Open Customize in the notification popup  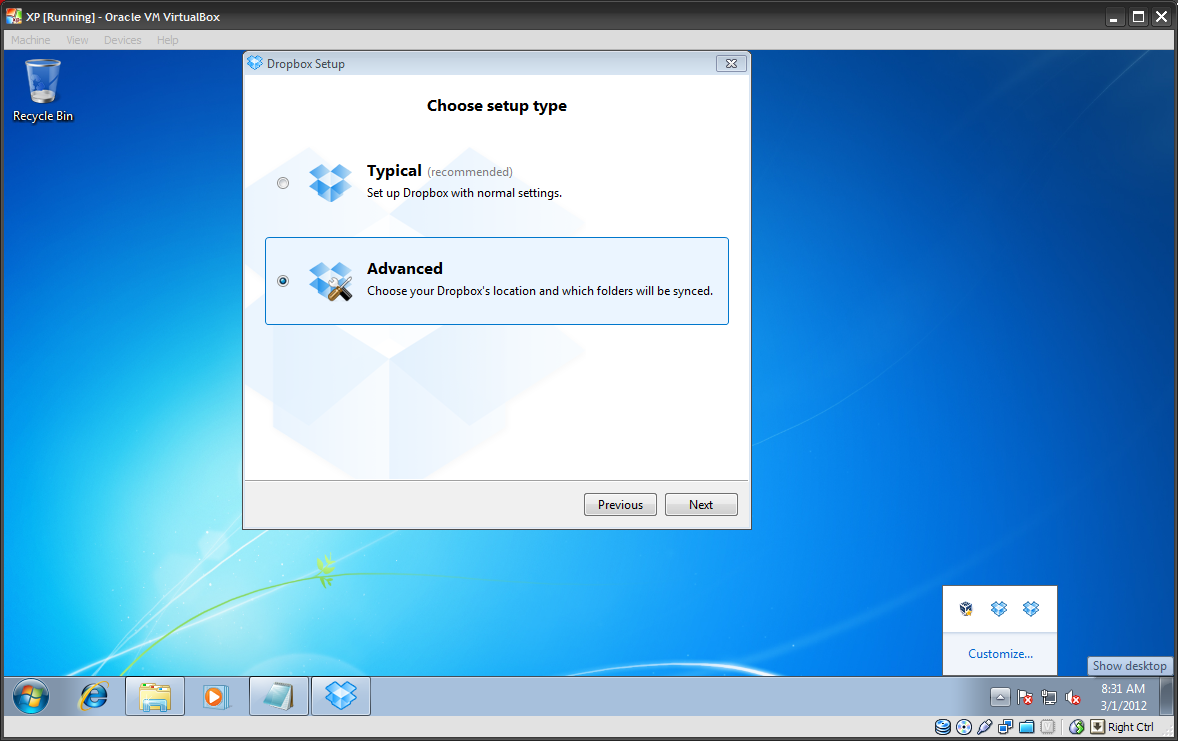pos(999,653)
